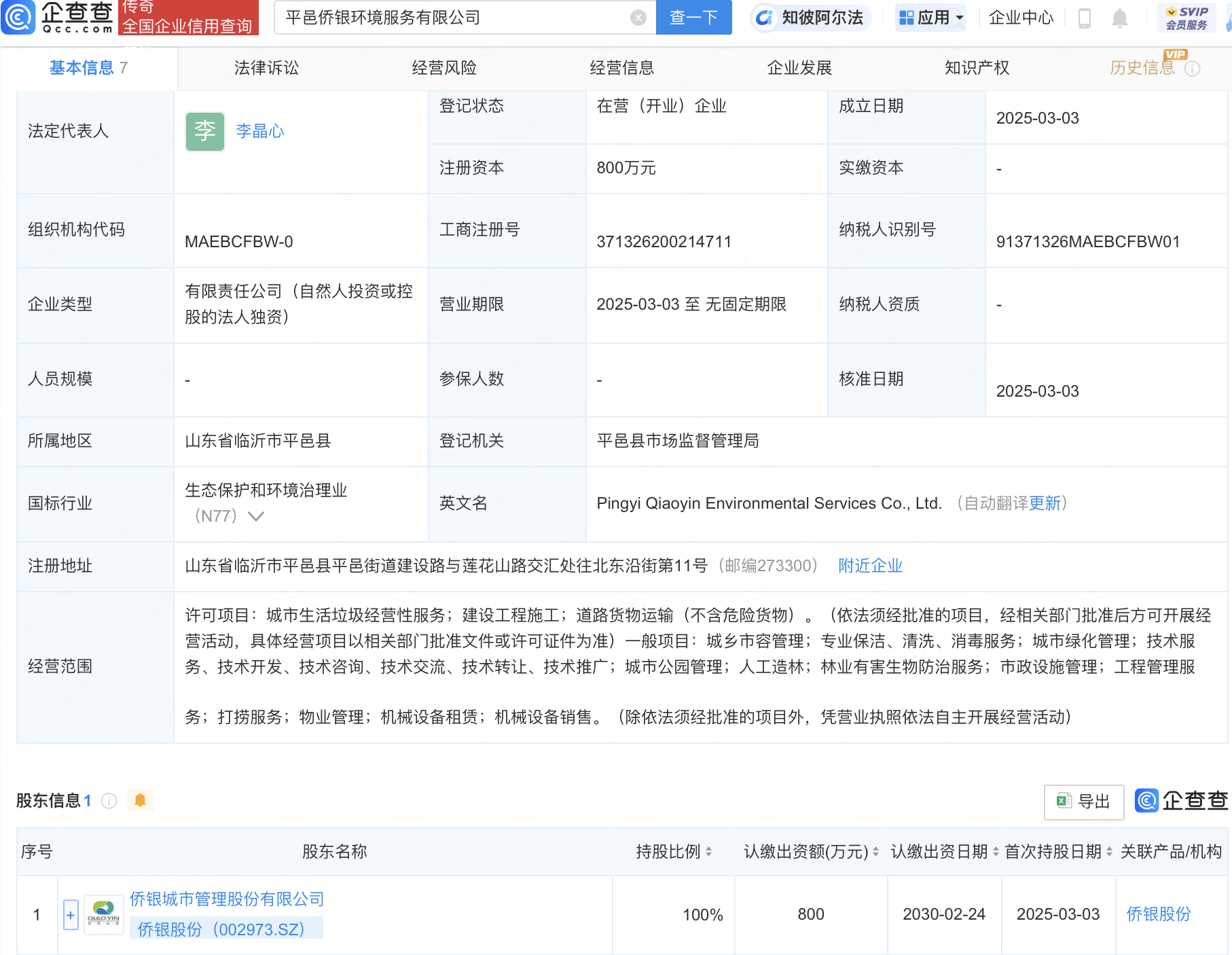Select registration number 371326200214711
The width and height of the screenshot is (1232, 955).
tap(664, 242)
